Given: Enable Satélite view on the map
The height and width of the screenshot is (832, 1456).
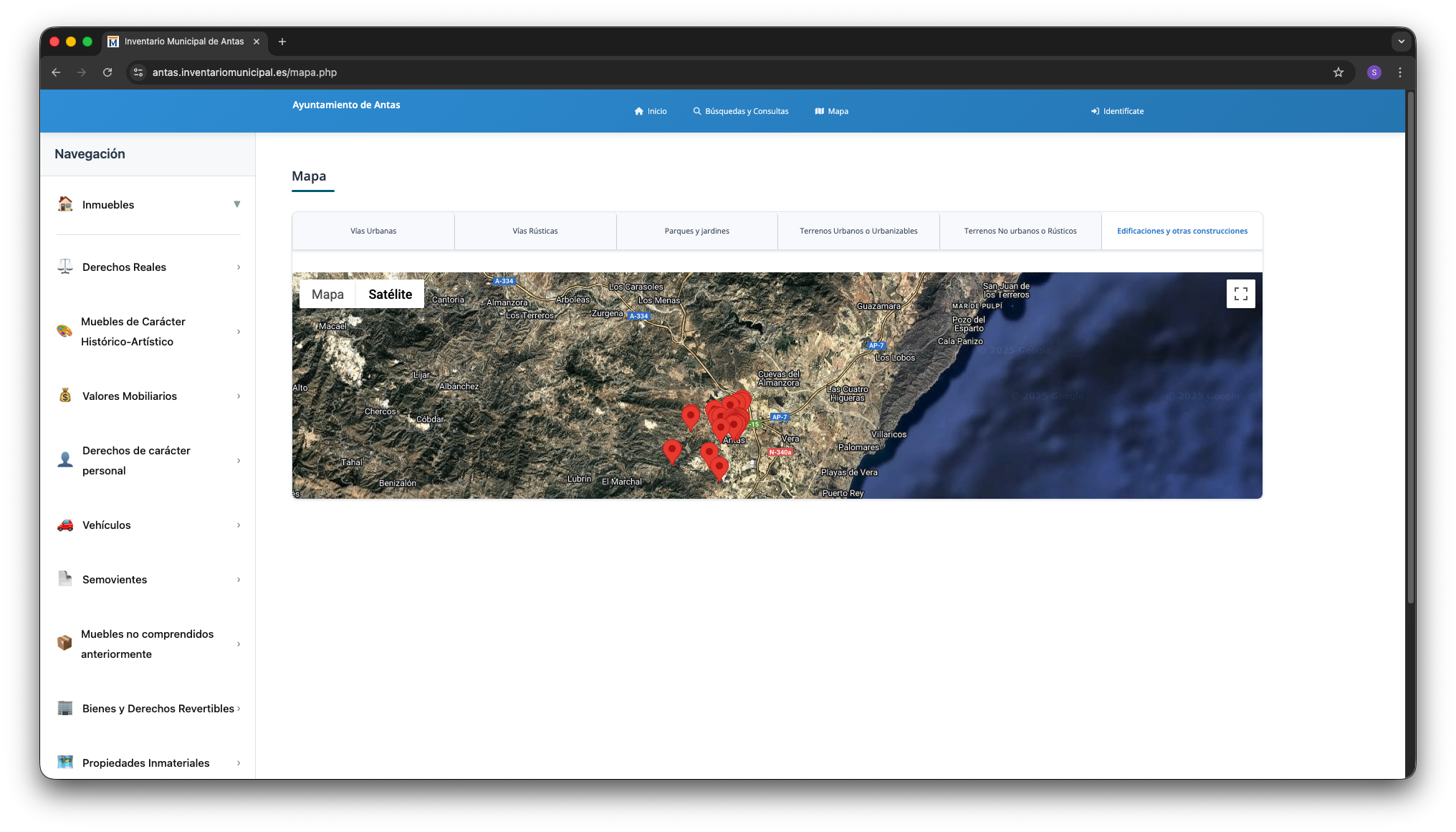Looking at the screenshot, I should [x=389, y=294].
